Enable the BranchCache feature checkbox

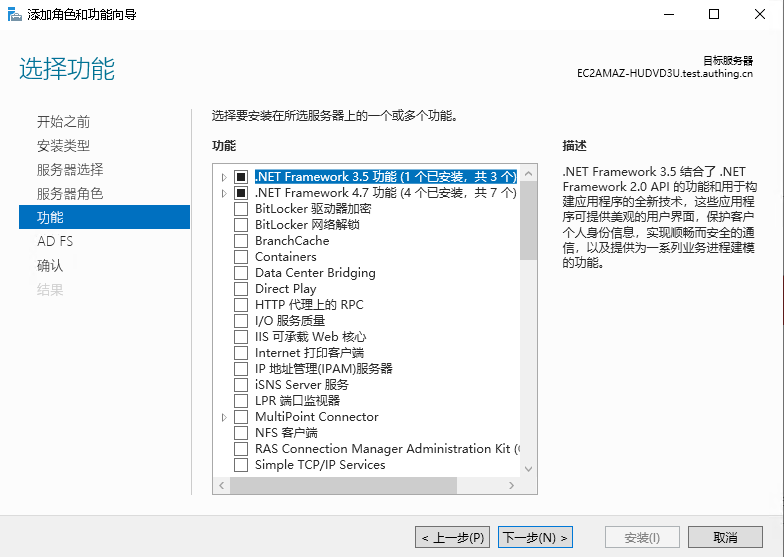[241, 241]
